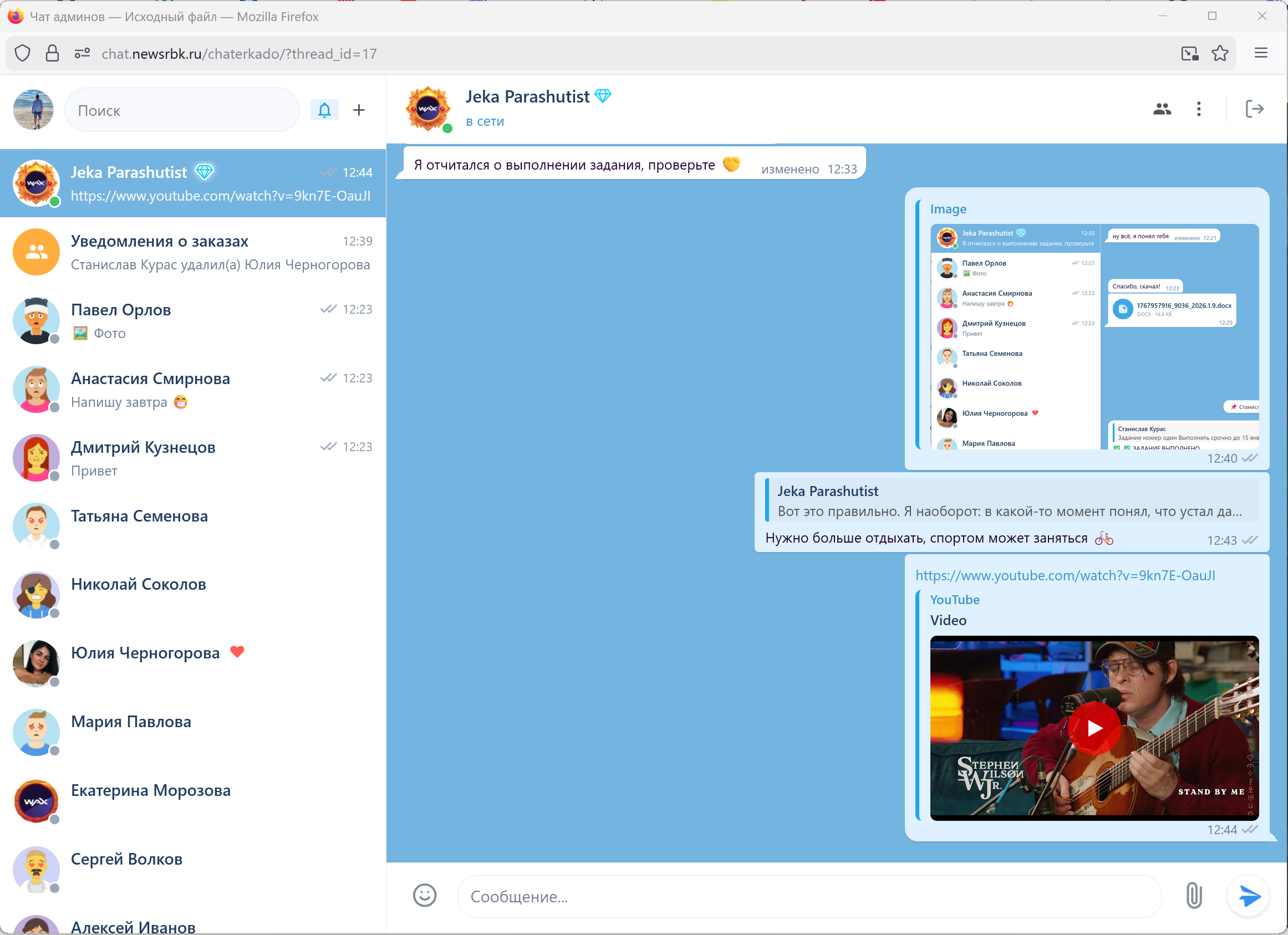Send the message with the paper plane icon
1288x935 pixels.
[x=1248, y=896]
